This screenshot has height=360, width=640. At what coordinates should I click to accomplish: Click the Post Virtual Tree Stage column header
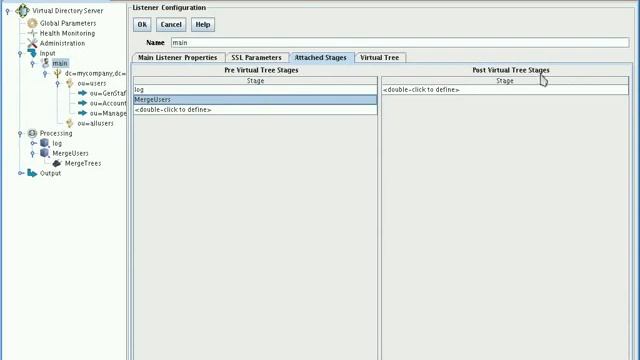(505, 81)
